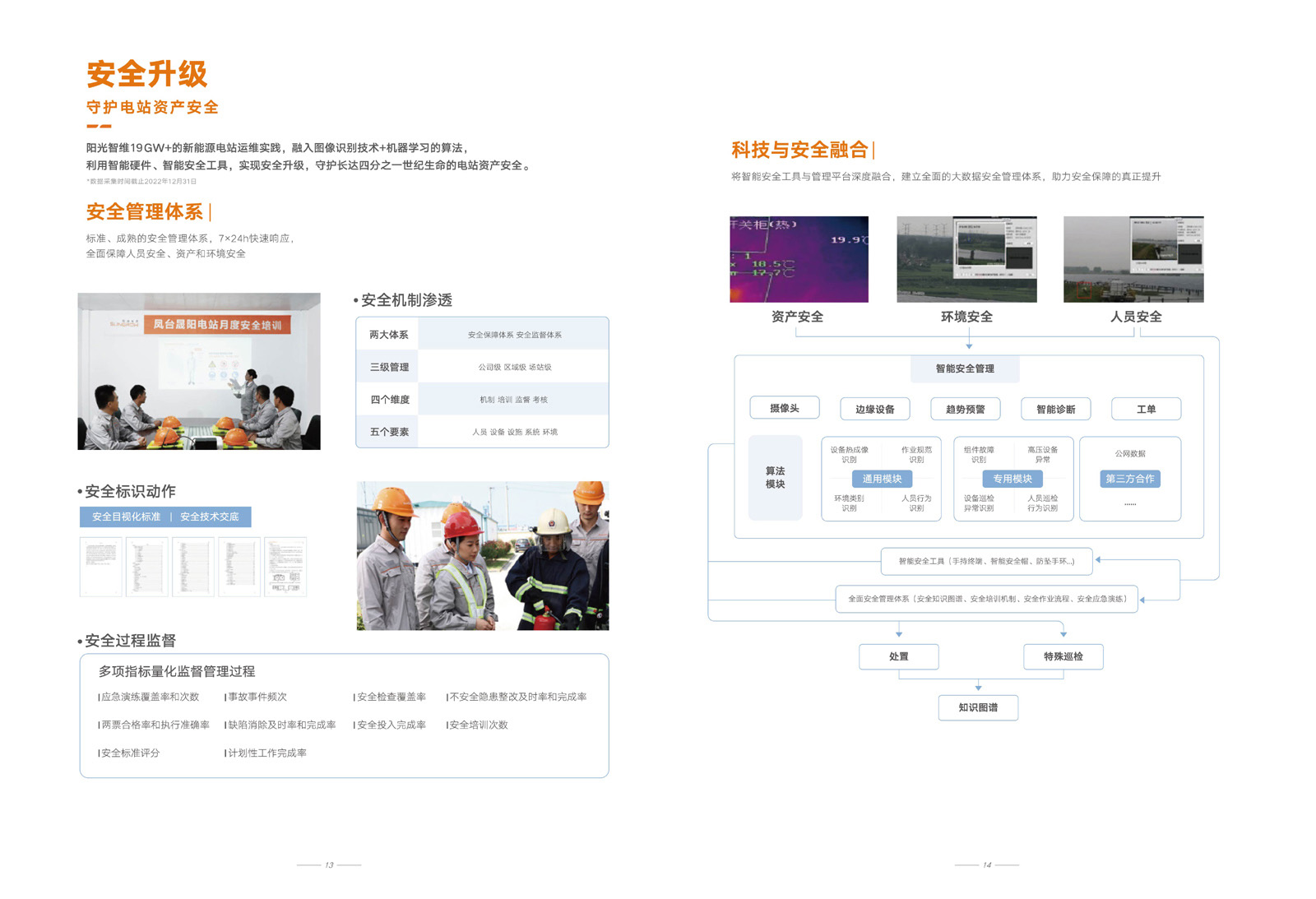Click the 安全升级 main heading
Image resolution: width=1316 pixels, height=899 pixels.
click(x=146, y=74)
